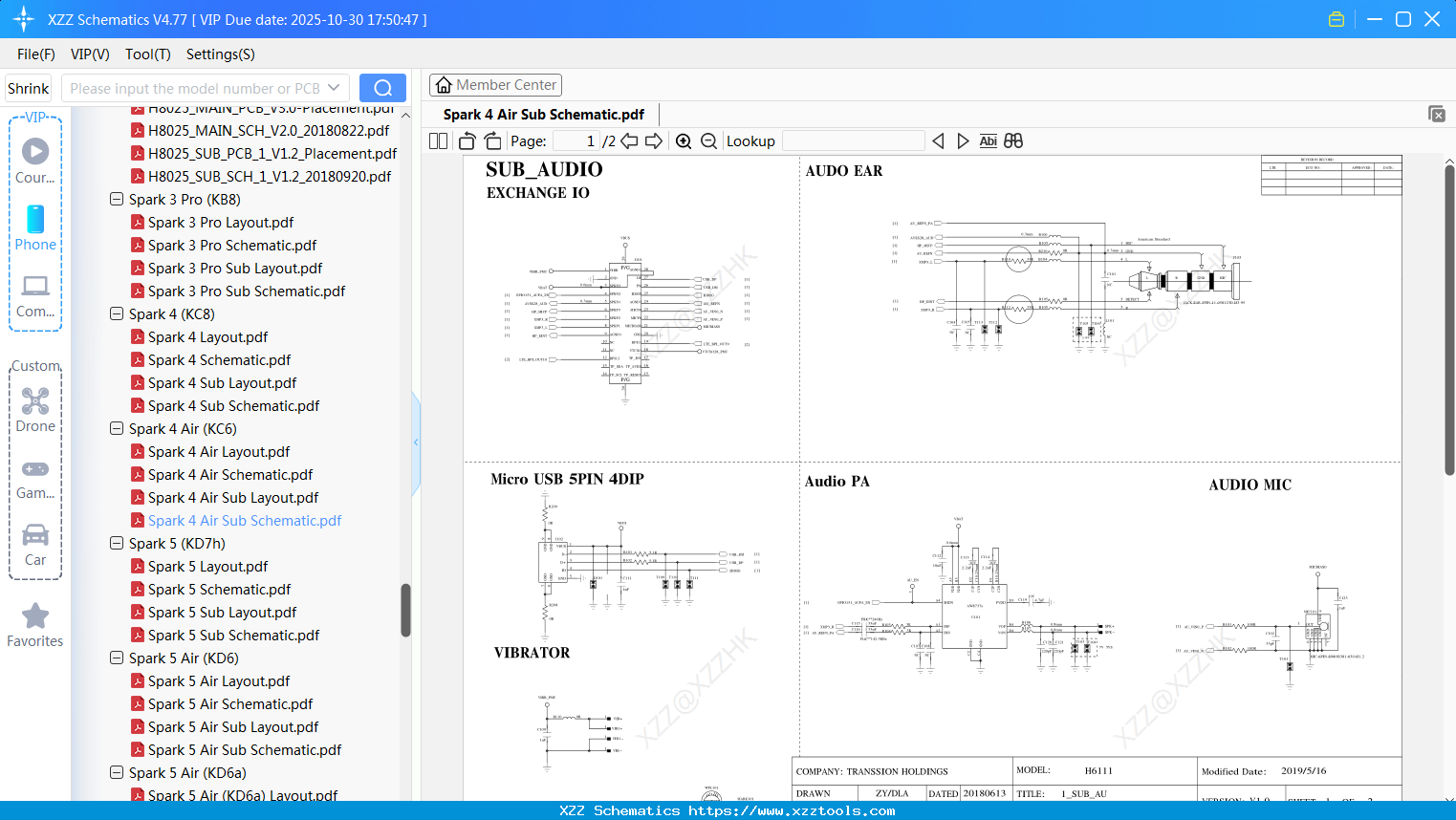Enable two-page view mode

(x=437, y=140)
